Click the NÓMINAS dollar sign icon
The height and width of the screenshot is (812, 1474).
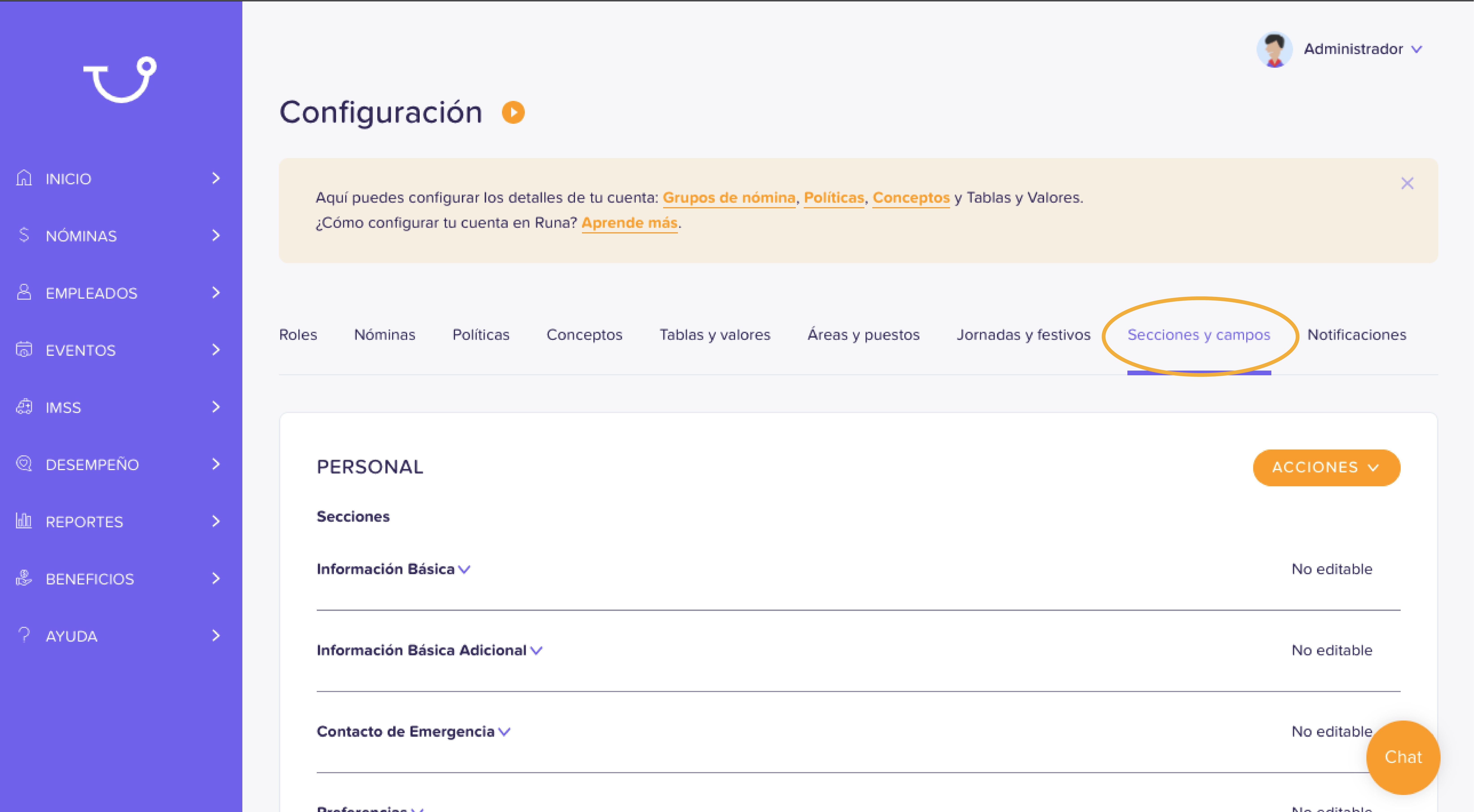point(24,235)
